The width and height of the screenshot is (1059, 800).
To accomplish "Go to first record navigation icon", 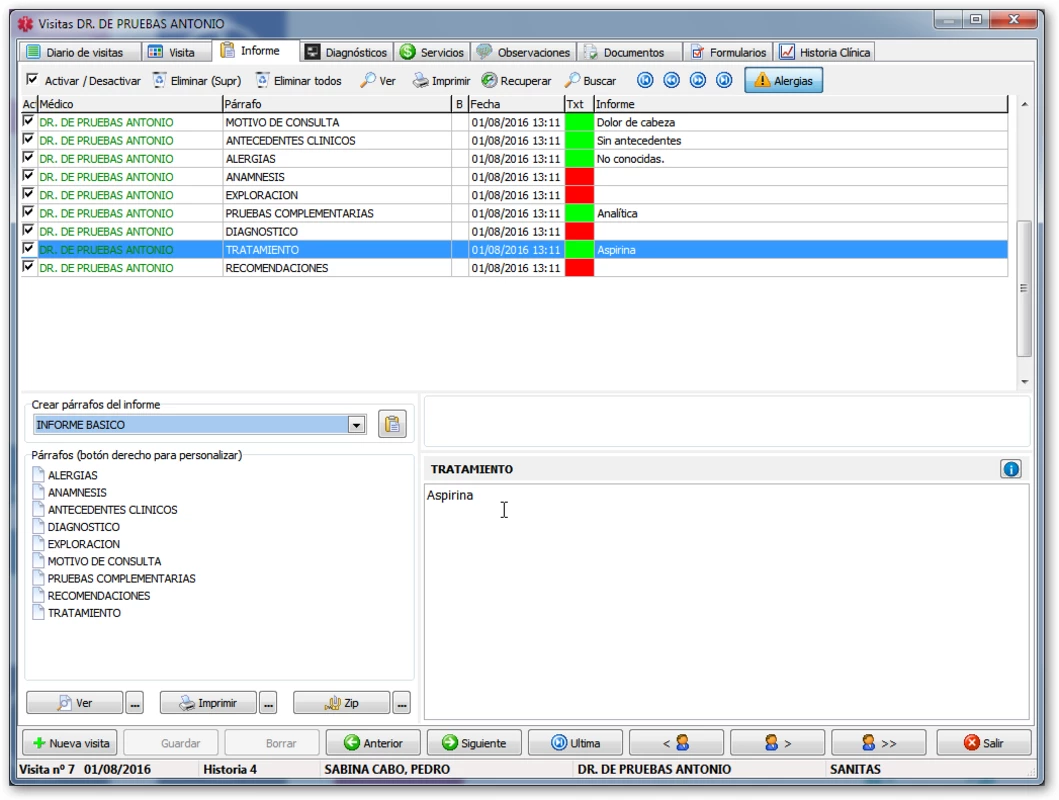I will [645, 80].
